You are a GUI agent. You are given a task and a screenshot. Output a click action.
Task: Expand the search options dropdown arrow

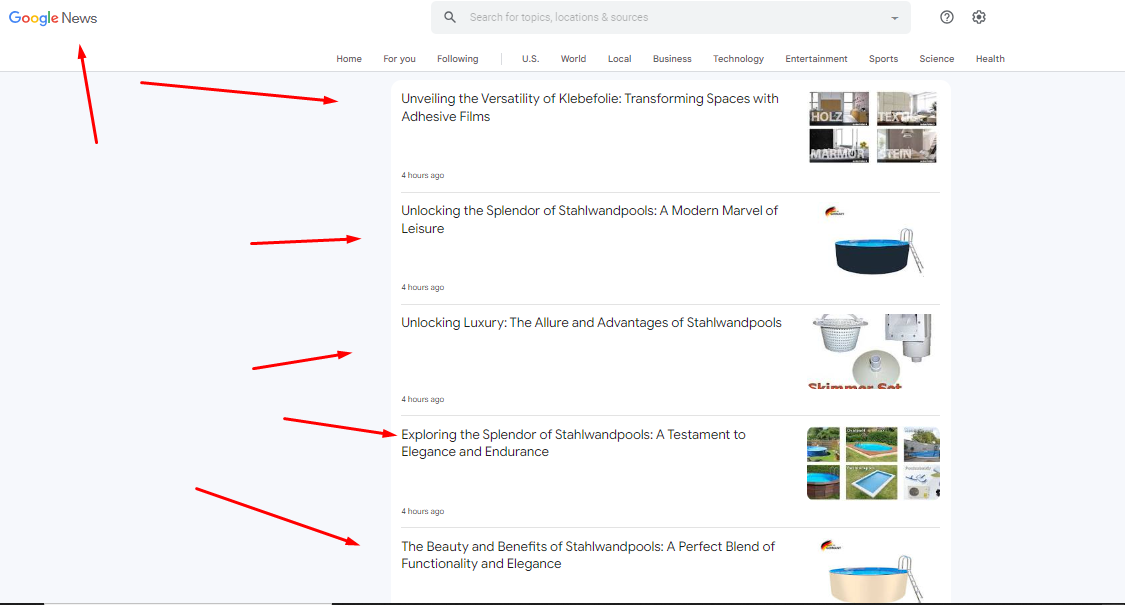(x=894, y=18)
